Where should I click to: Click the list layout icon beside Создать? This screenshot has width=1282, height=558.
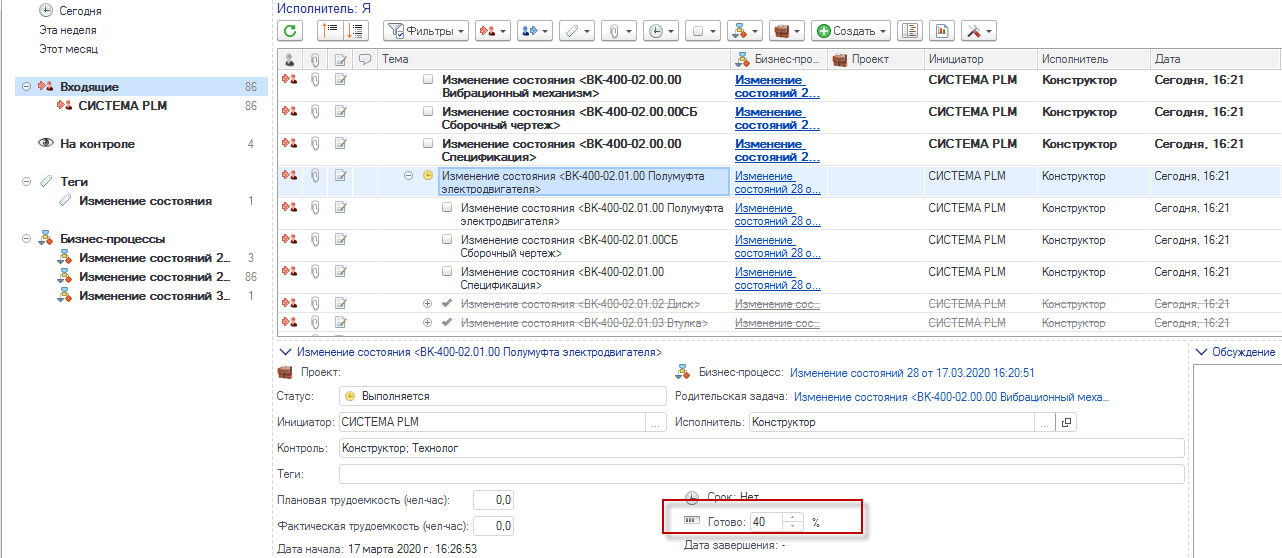click(910, 31)
